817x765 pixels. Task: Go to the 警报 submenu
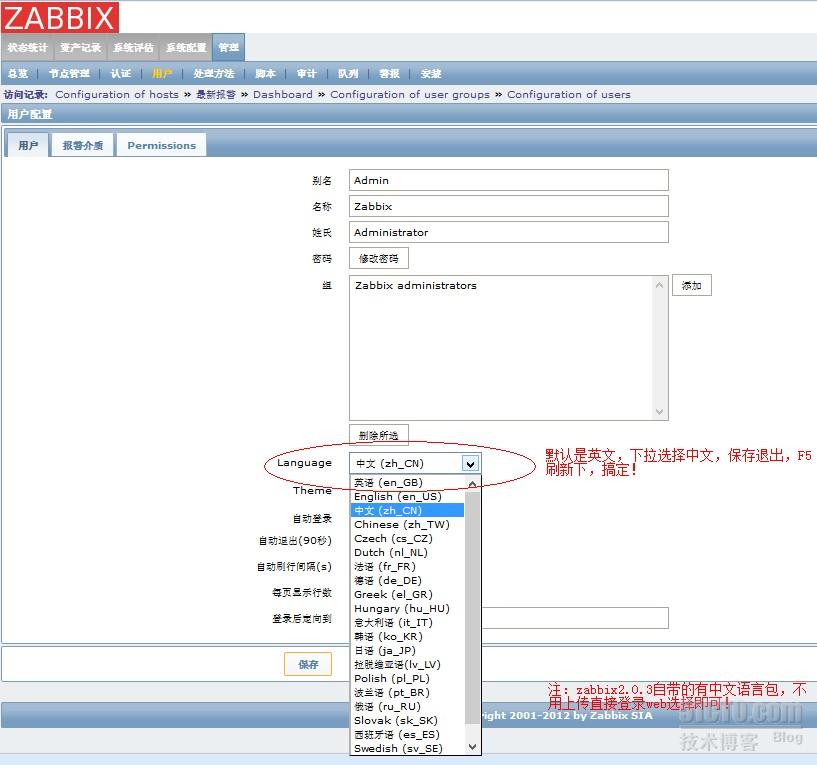click(389, 73)
